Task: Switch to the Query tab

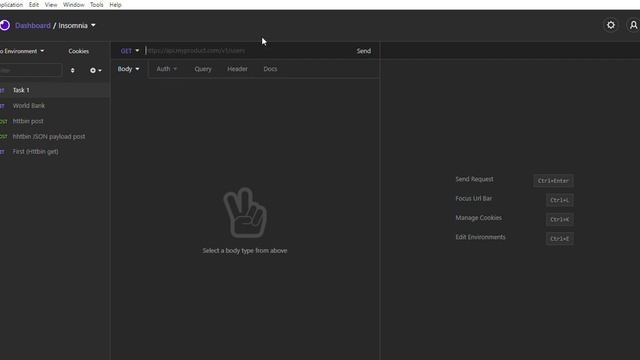Action: [x=203, y=69]
